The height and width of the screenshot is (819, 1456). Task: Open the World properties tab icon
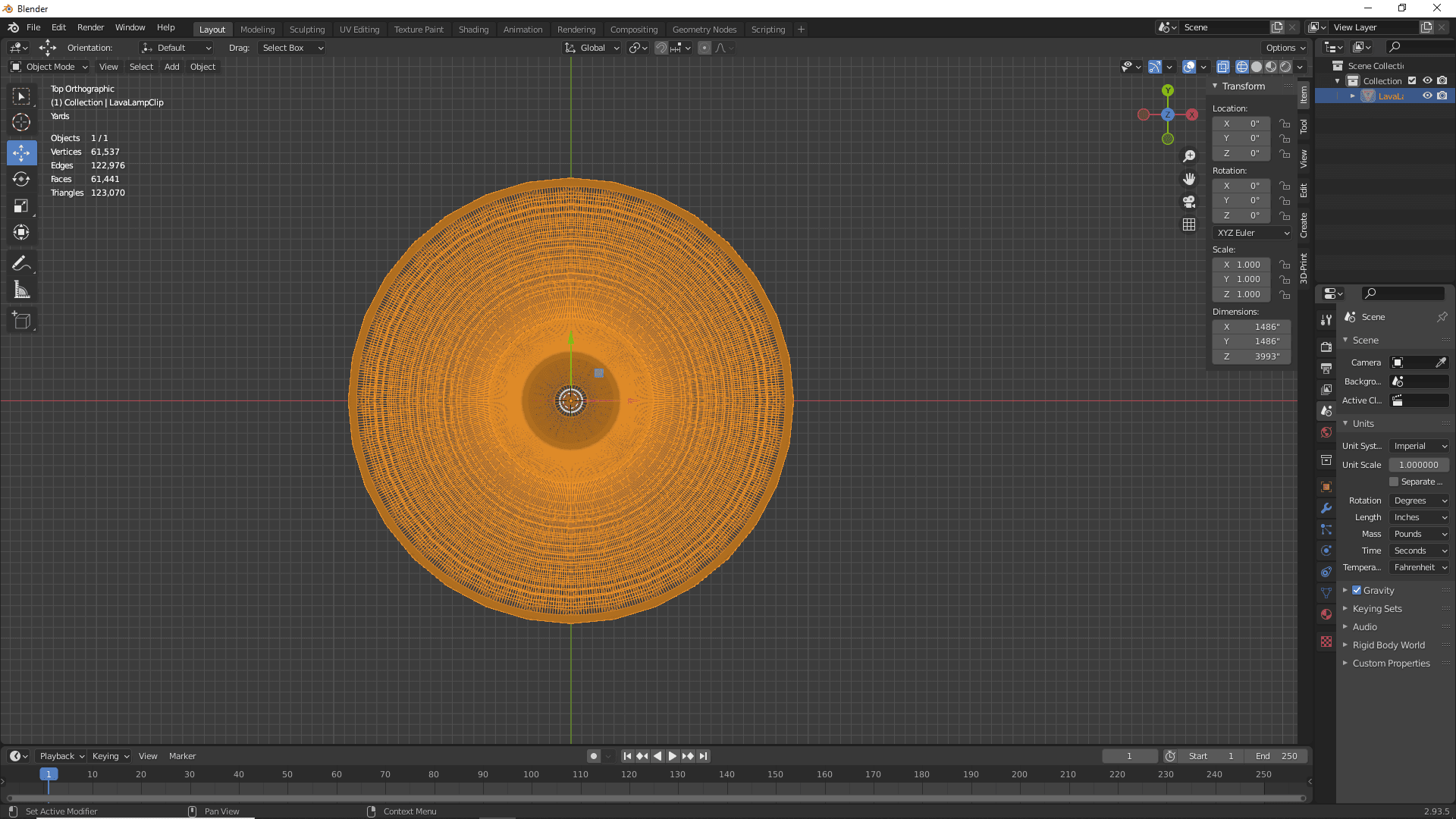point(1326,432)
